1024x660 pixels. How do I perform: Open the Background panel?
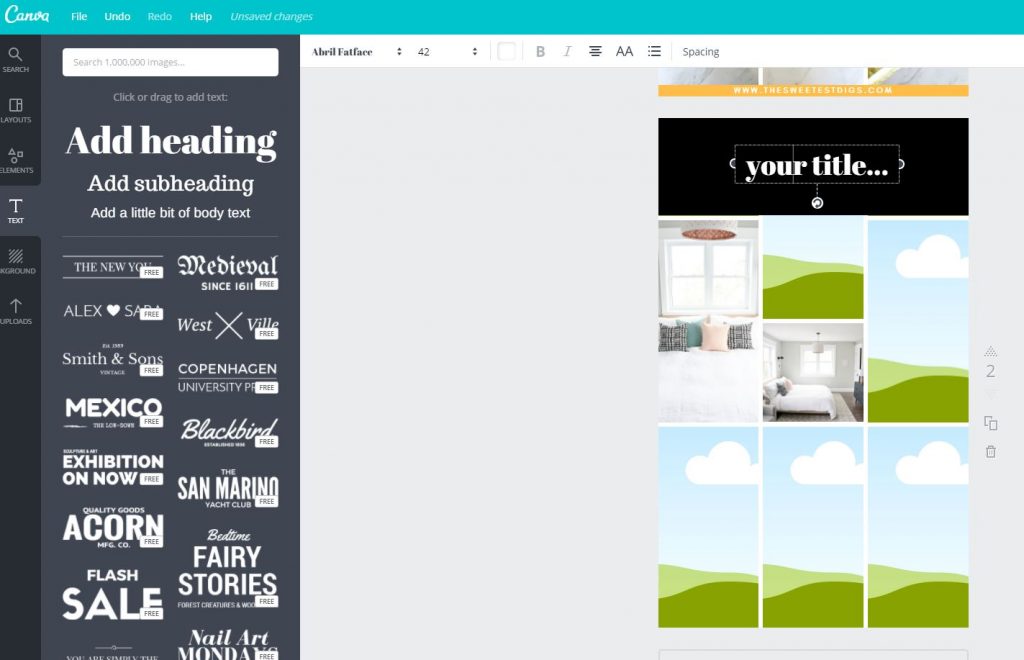16,261
